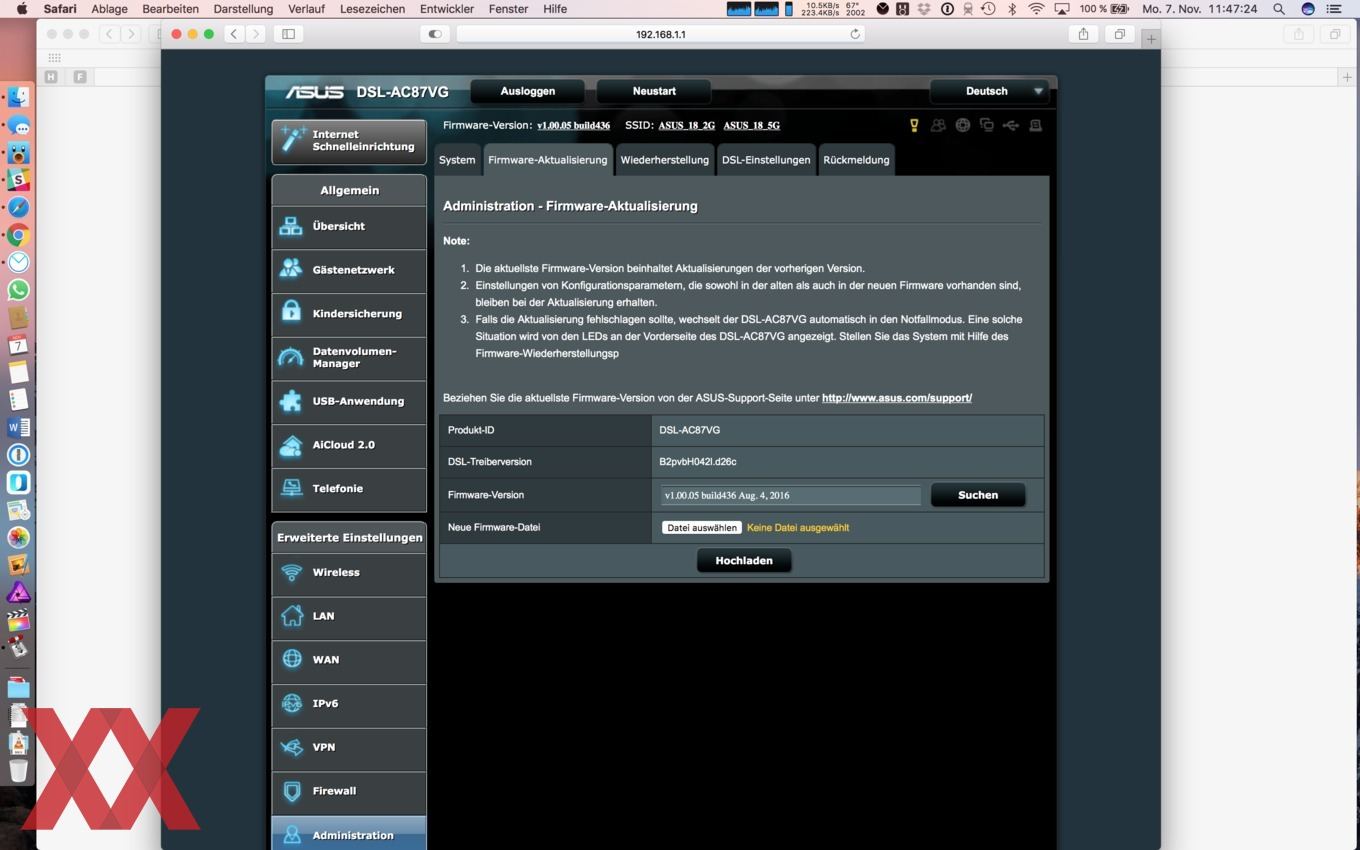
Task: Click DSL-Treiberversion value B2pvbH042l.d26c
Action: click(x=698, y=462)
